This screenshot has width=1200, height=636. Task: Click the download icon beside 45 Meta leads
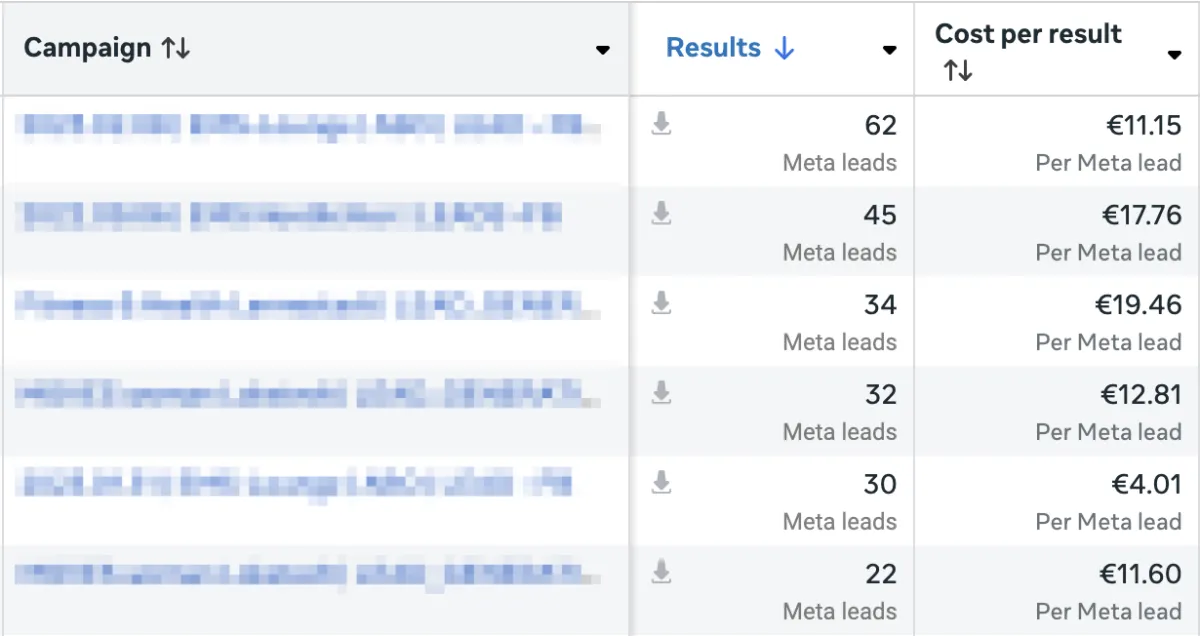pyautogui.click(x=661, y=213)
